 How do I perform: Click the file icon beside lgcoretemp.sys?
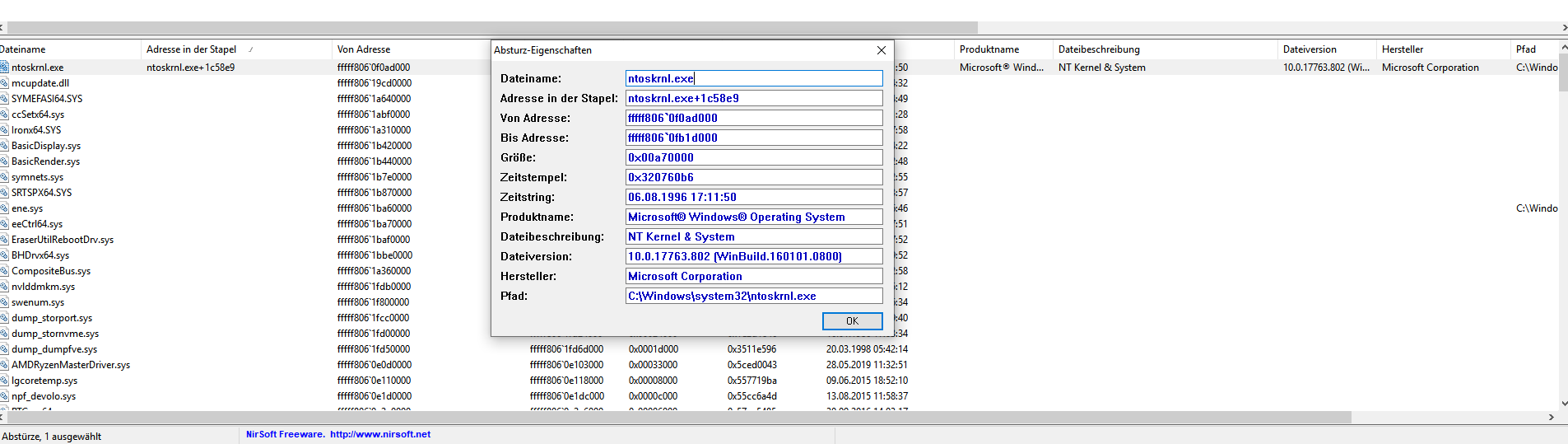click(x=4, y=381)
